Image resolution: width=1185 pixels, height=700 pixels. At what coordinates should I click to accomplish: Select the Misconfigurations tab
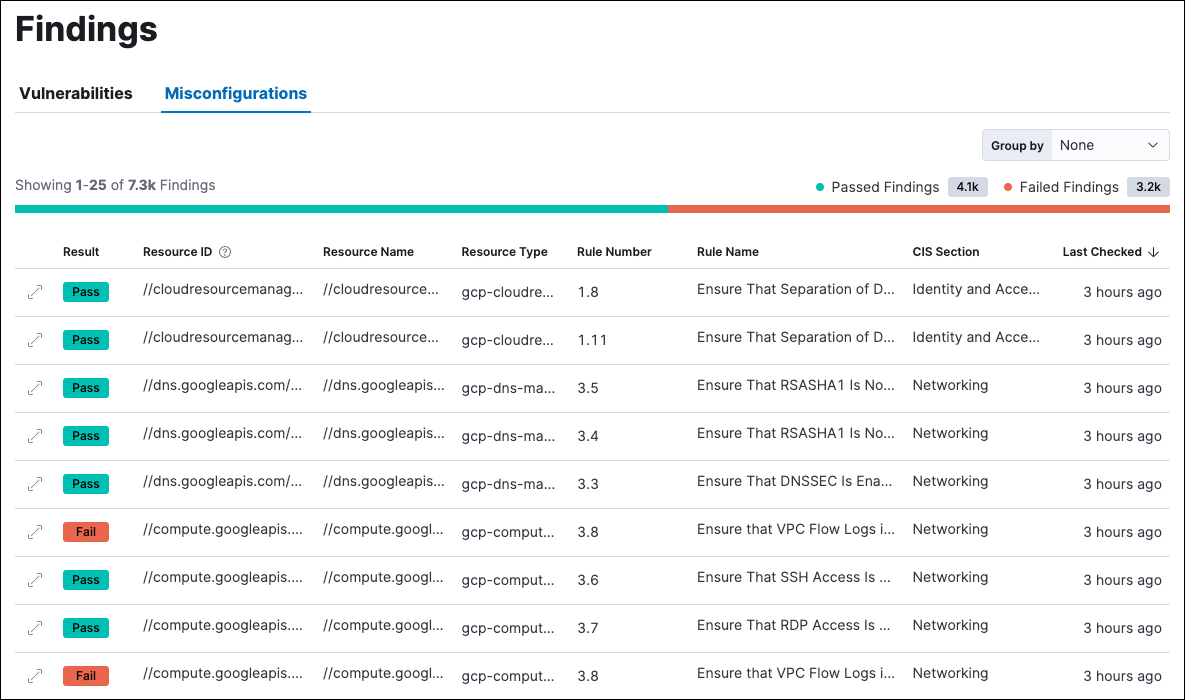[236, 93]
